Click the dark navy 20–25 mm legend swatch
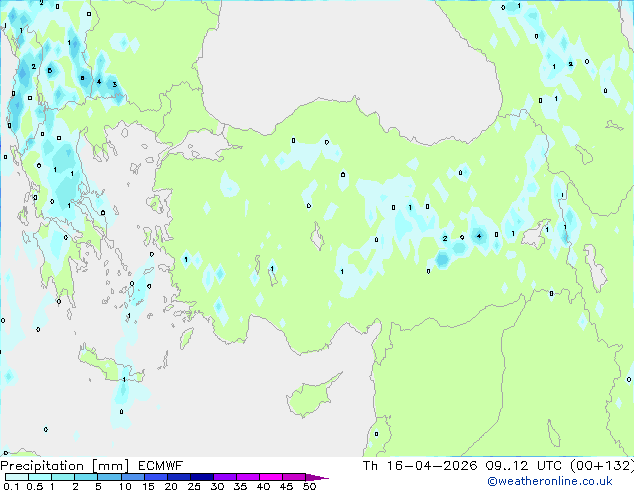 click(x=182, y=477)
